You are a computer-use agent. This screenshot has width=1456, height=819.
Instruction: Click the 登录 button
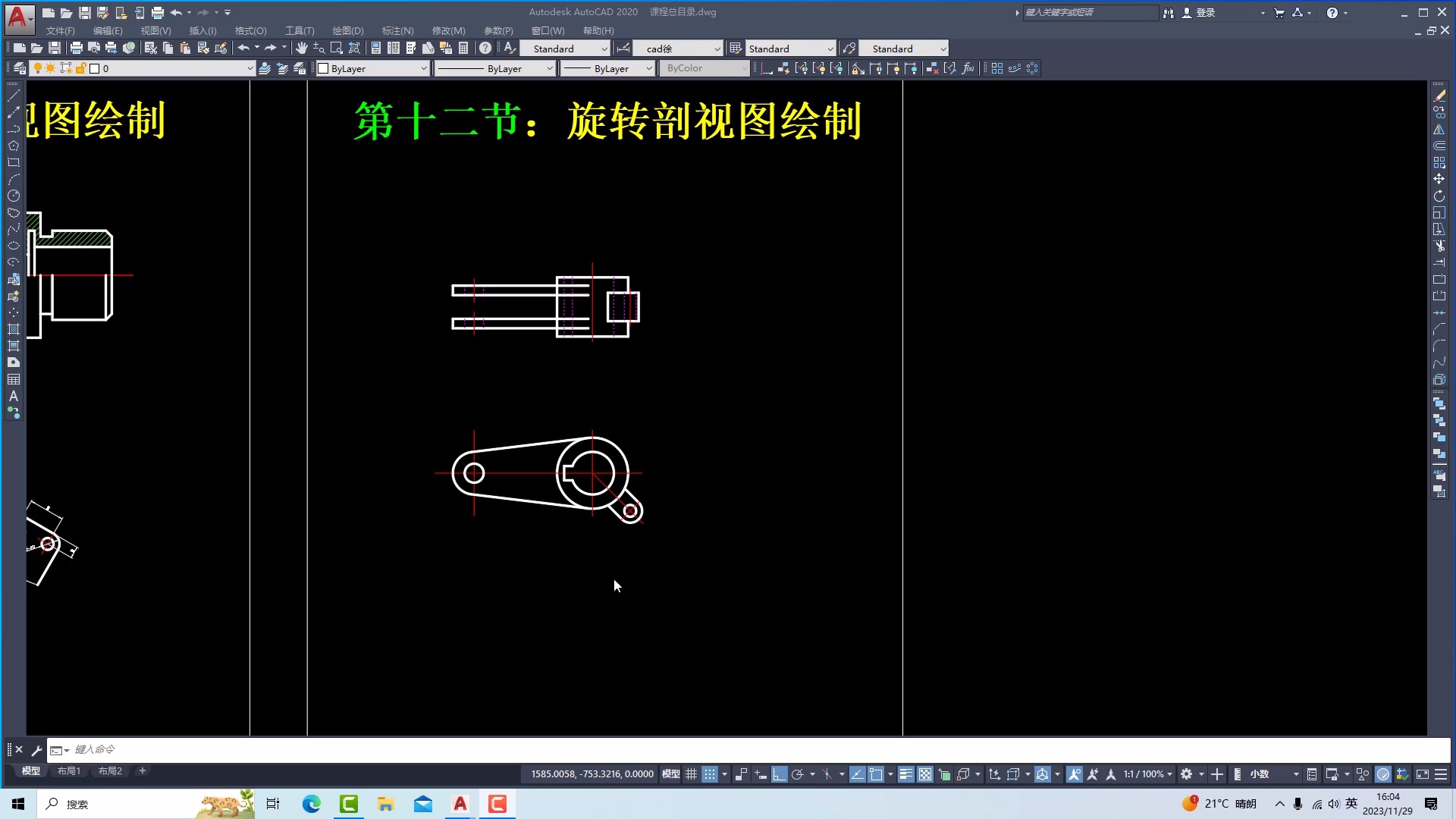[x=1204, y=12]
